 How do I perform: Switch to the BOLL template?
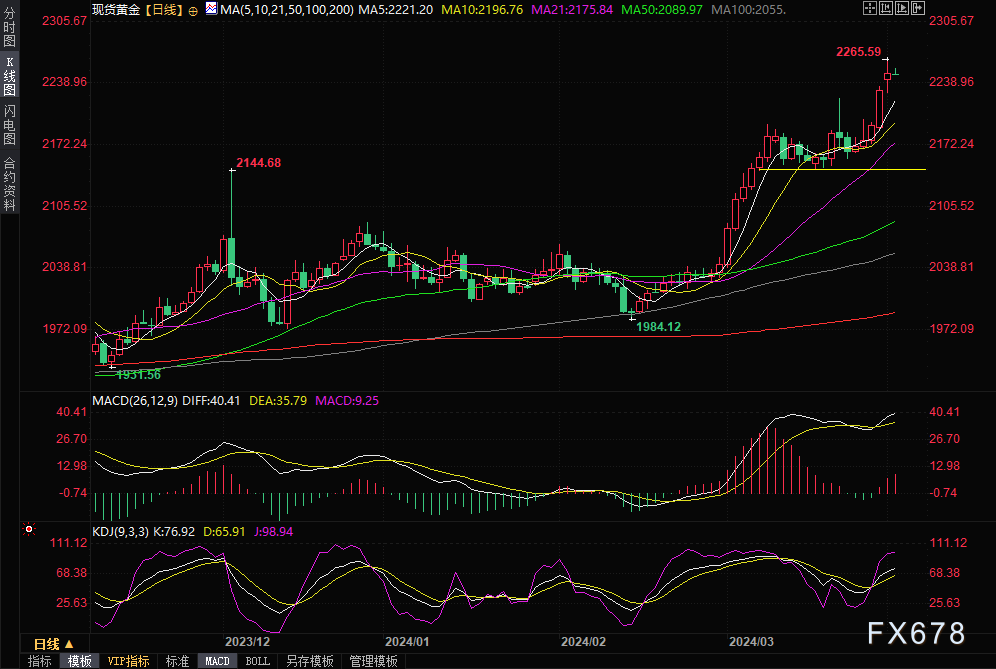(257, 661)
